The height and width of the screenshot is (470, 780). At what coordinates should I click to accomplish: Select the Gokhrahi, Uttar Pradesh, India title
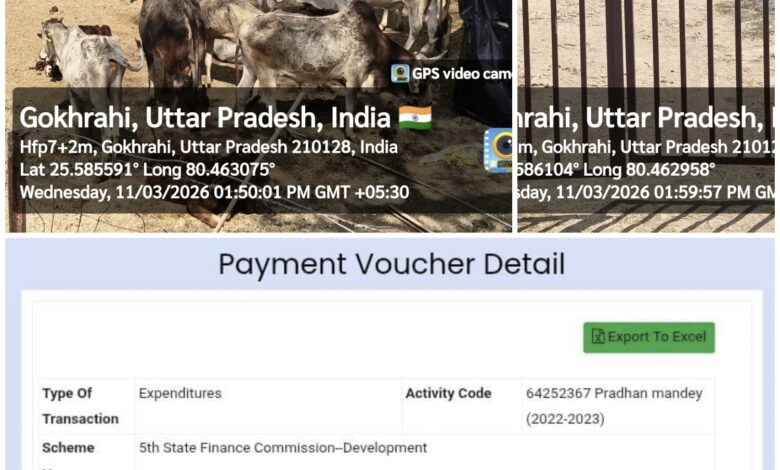[205, 118]
